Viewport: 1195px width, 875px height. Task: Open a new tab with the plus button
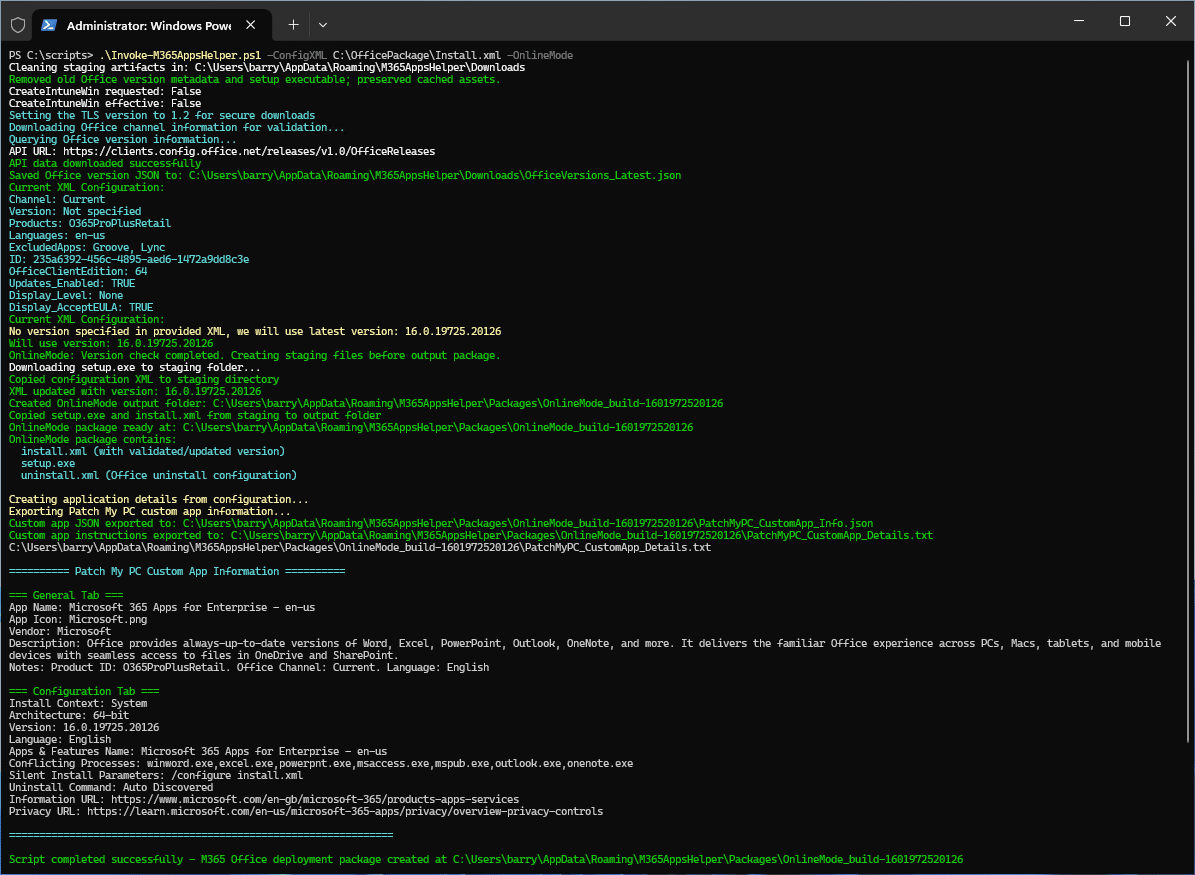293,24
